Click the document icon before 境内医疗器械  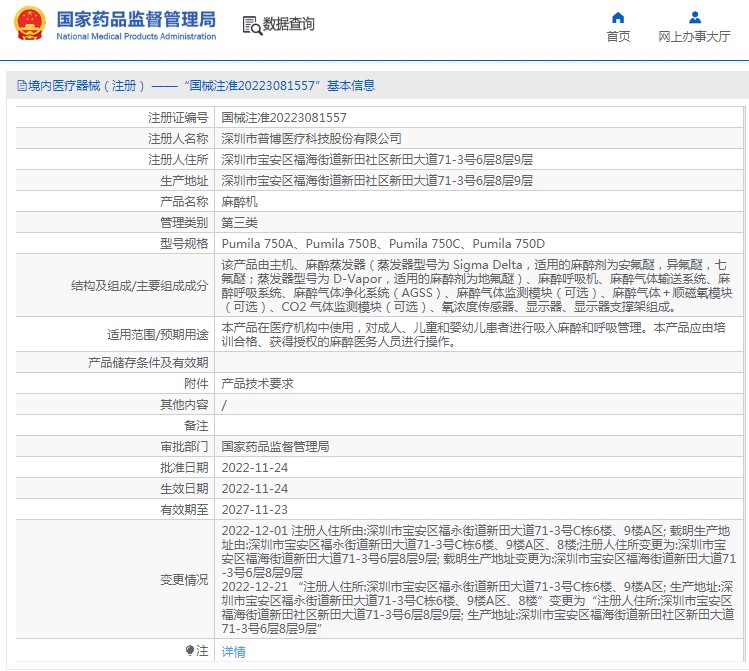tap(21, 86)
